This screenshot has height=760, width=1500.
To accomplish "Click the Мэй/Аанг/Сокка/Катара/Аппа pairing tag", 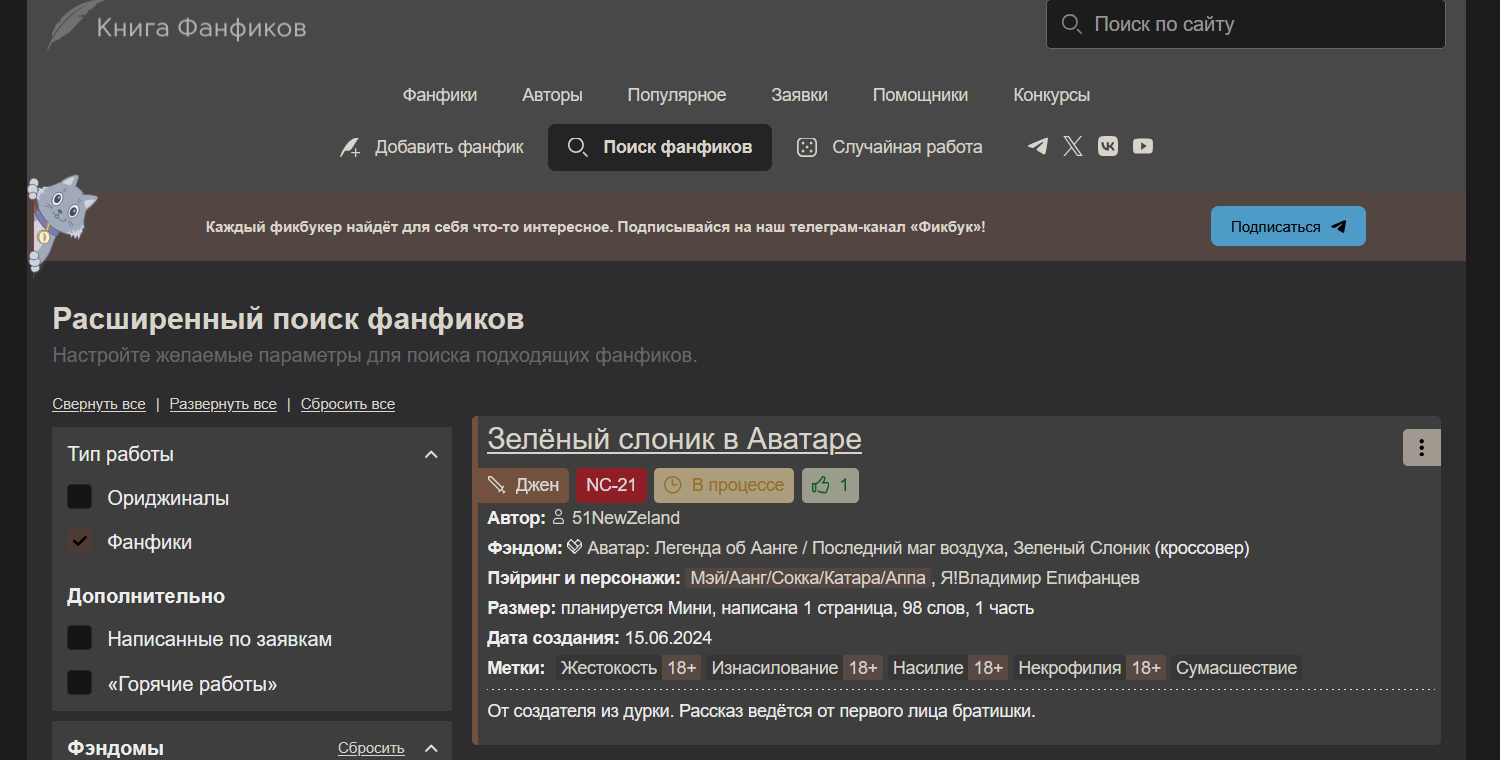I will (809, 578).
